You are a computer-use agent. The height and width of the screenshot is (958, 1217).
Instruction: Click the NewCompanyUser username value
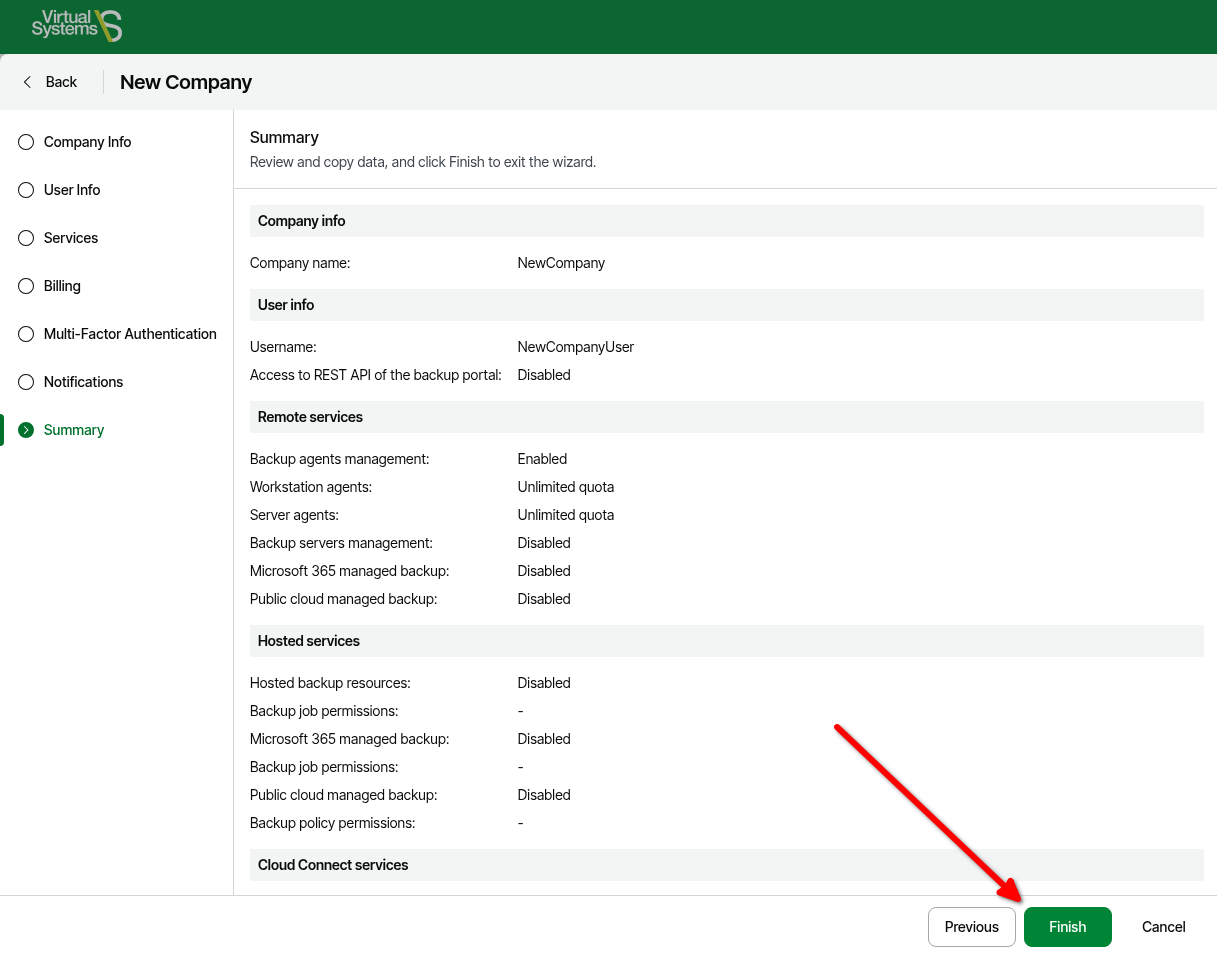[575, 347]
